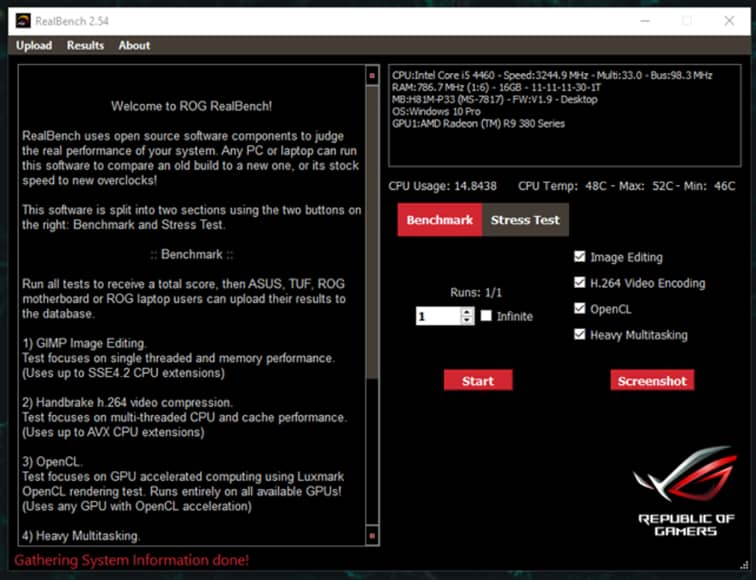Click 'Gathering System Information done!' status
The image size is (756, 580).
[131, 560]
